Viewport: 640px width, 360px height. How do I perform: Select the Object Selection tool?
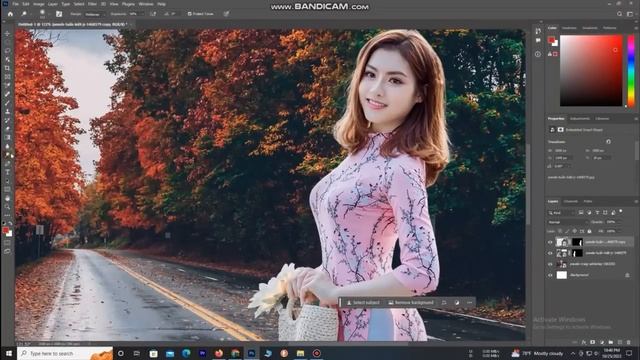pos(7,59)
